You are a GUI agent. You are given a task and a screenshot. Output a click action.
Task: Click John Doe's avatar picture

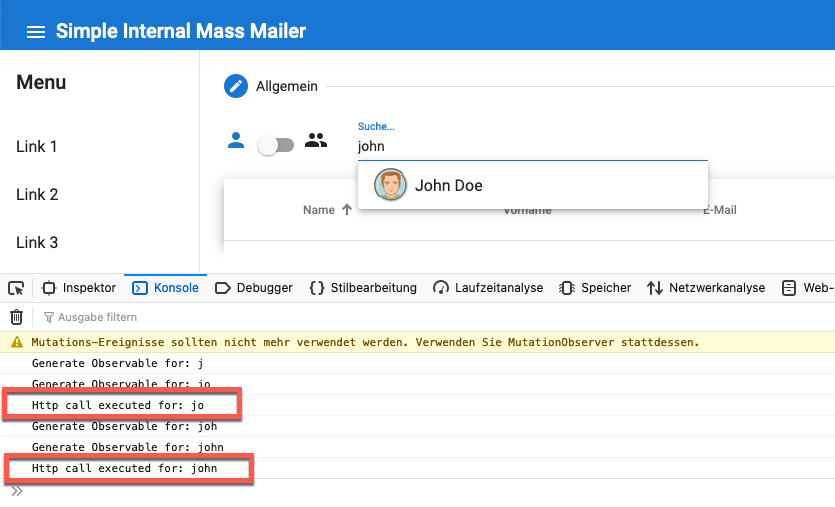(390, 185)
